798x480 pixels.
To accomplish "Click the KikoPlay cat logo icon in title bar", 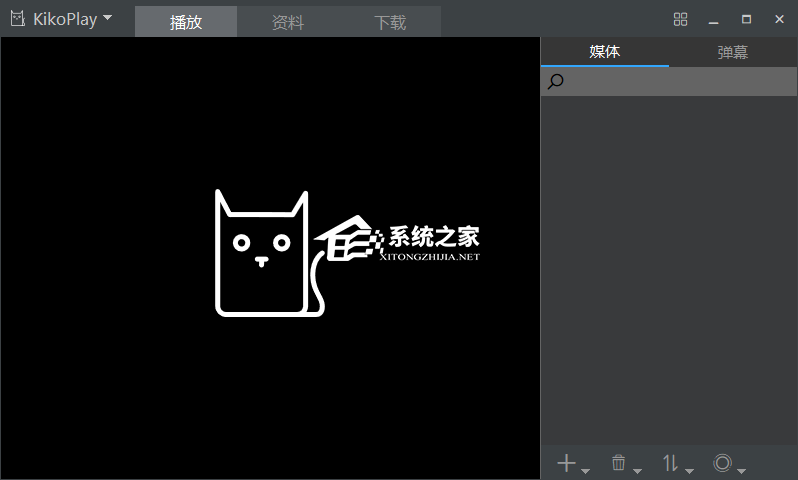I will click(18, 19).
